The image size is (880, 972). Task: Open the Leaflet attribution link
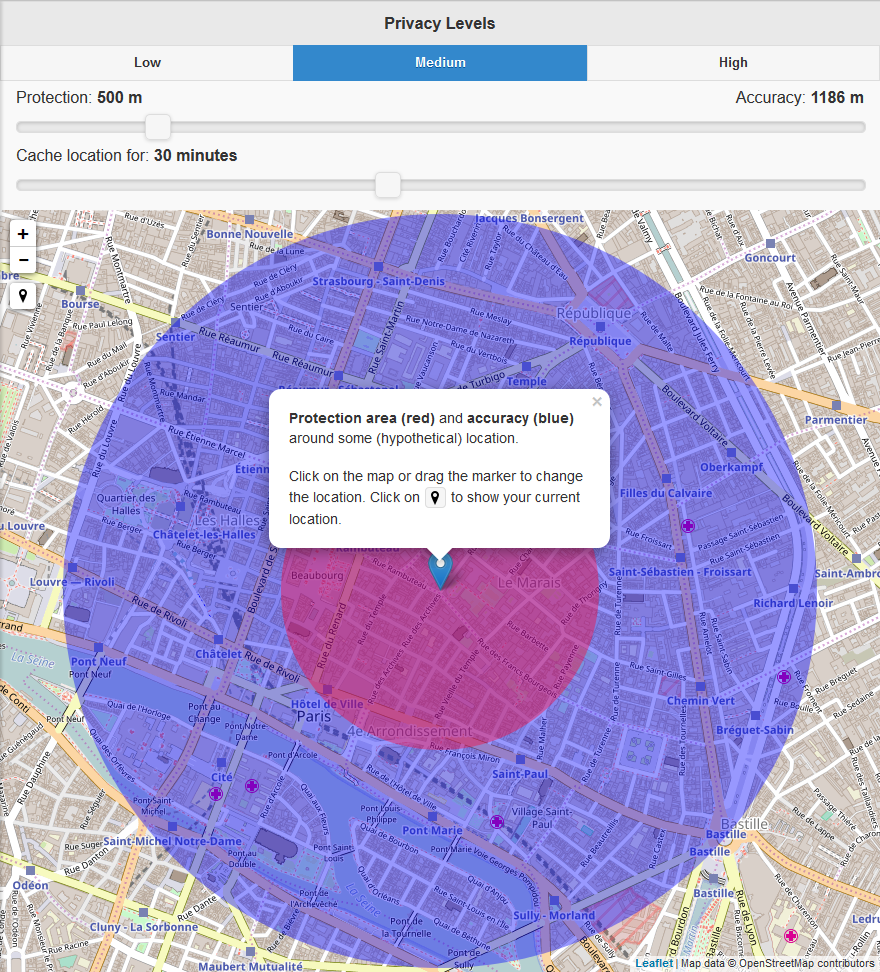(654, 963)
